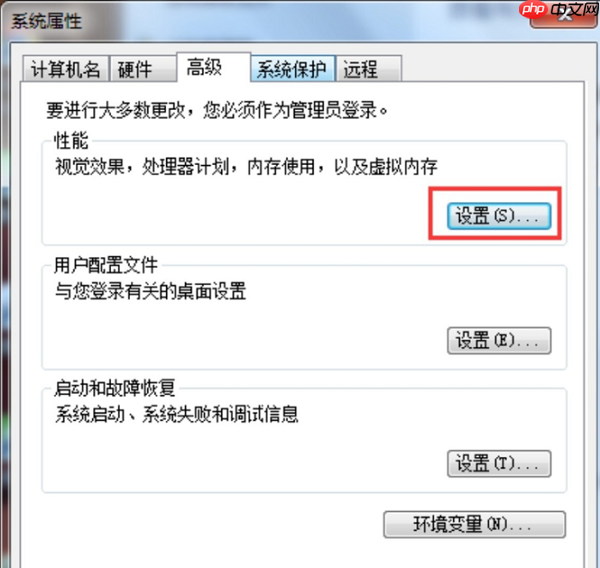Image resolution: width=600 pixels, height=568 pixels.
Task: Open the 环境变量(N) button
Action: (474, 524)
